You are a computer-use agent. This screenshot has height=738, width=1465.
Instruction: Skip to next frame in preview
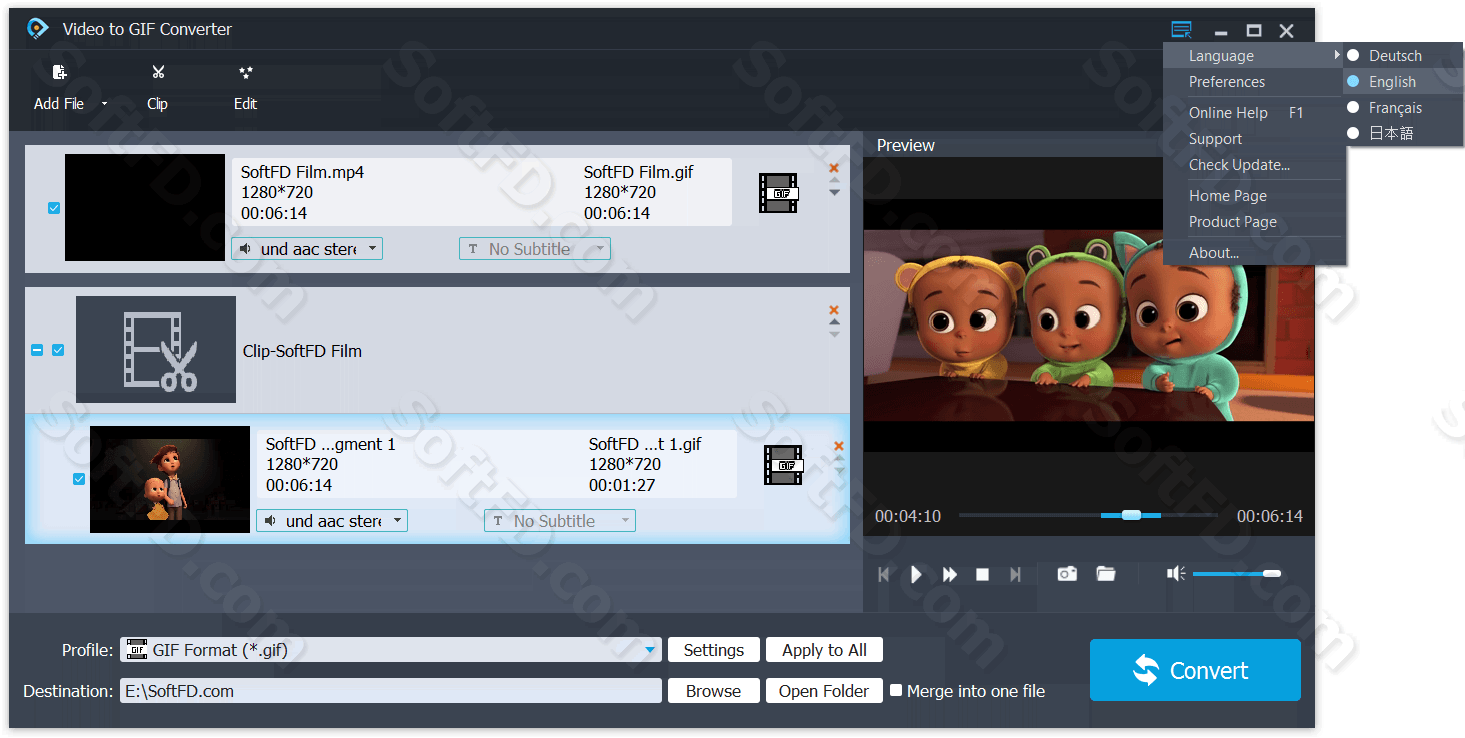[1015, 574]
